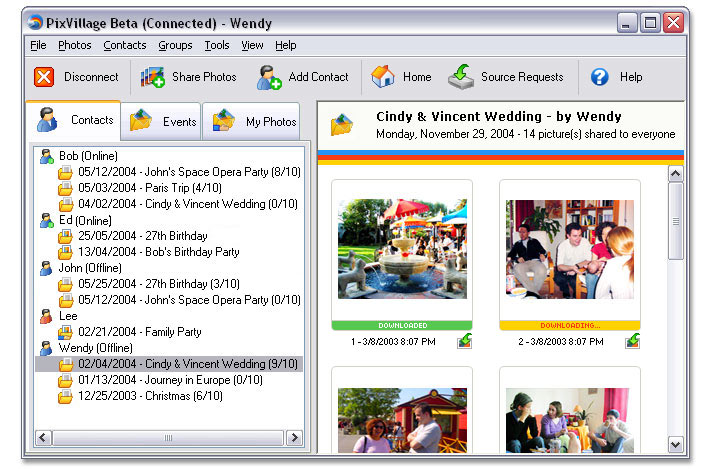Image resolution: width=719 pixels, height=469 pixels.
Task: Click the Home button label
Action: click(417, 77)
